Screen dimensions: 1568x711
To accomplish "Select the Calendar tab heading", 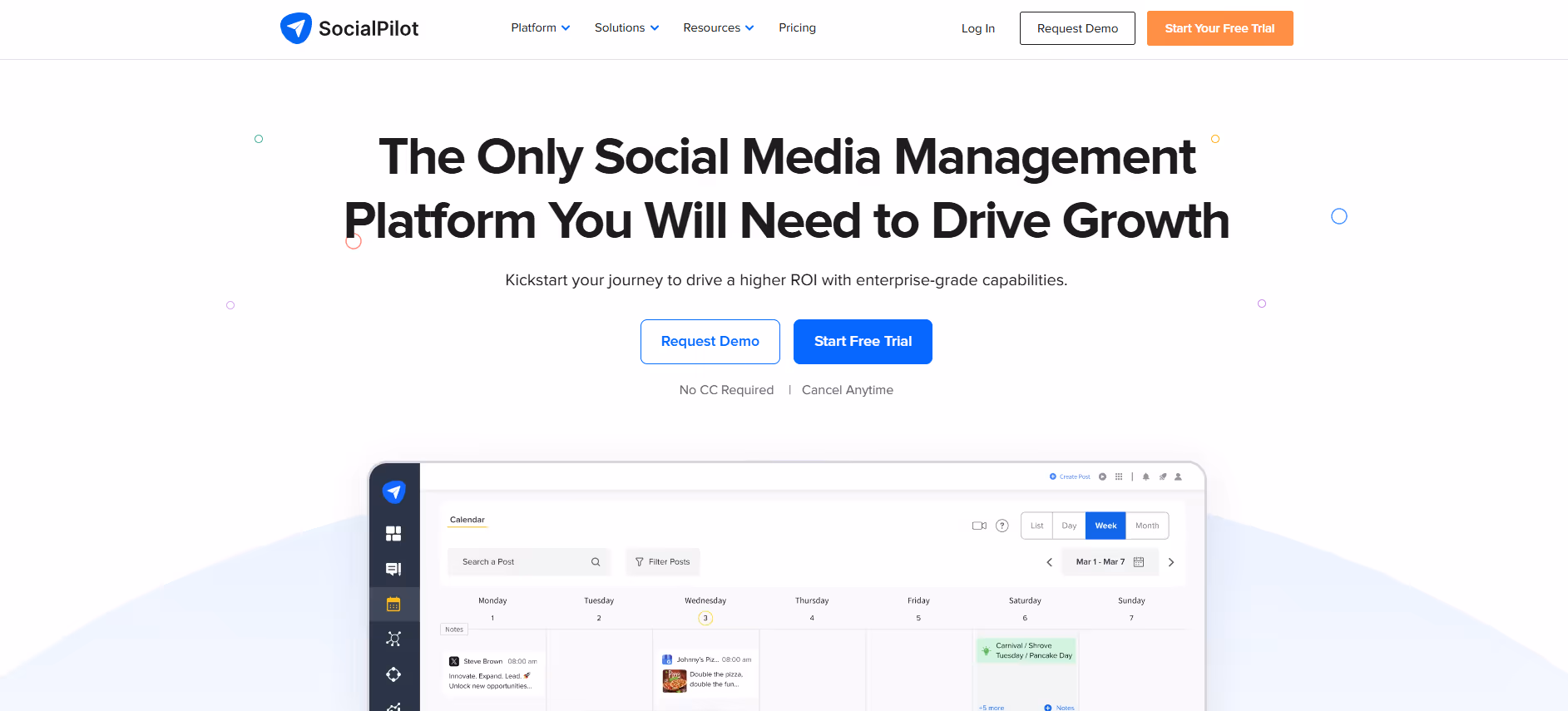I will (x=467, y=520).
